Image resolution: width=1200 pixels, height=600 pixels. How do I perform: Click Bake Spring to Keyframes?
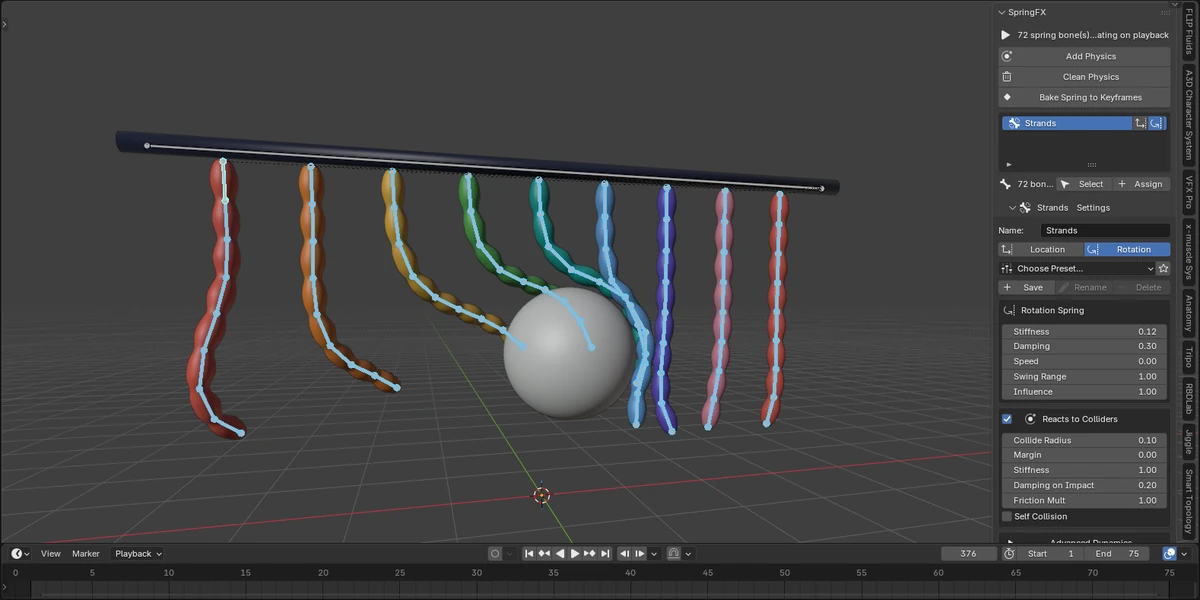[x=1084, y=97]
